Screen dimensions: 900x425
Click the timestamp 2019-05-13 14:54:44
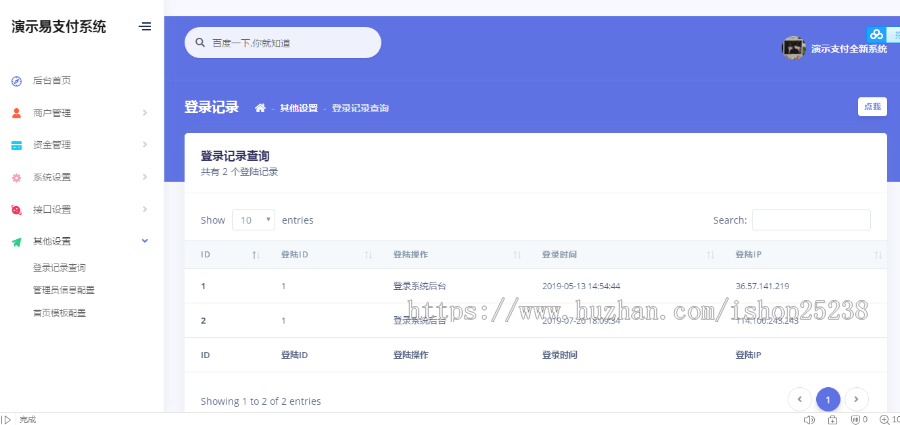pos(581,286)
